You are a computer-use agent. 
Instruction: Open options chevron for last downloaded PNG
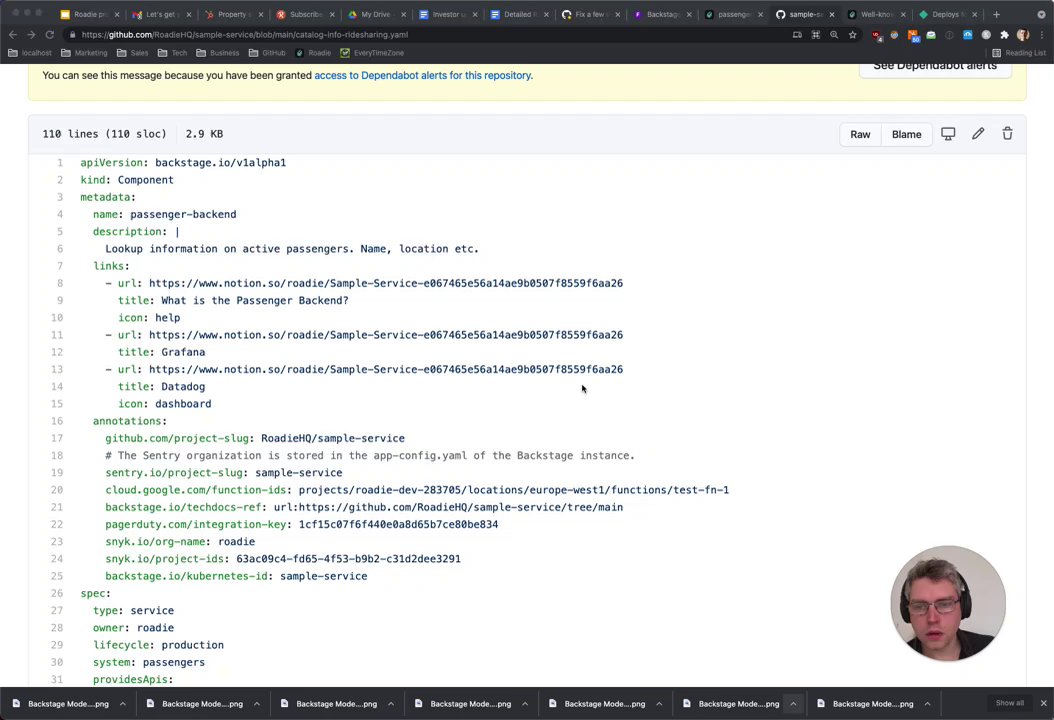click(x=928, y=704)
